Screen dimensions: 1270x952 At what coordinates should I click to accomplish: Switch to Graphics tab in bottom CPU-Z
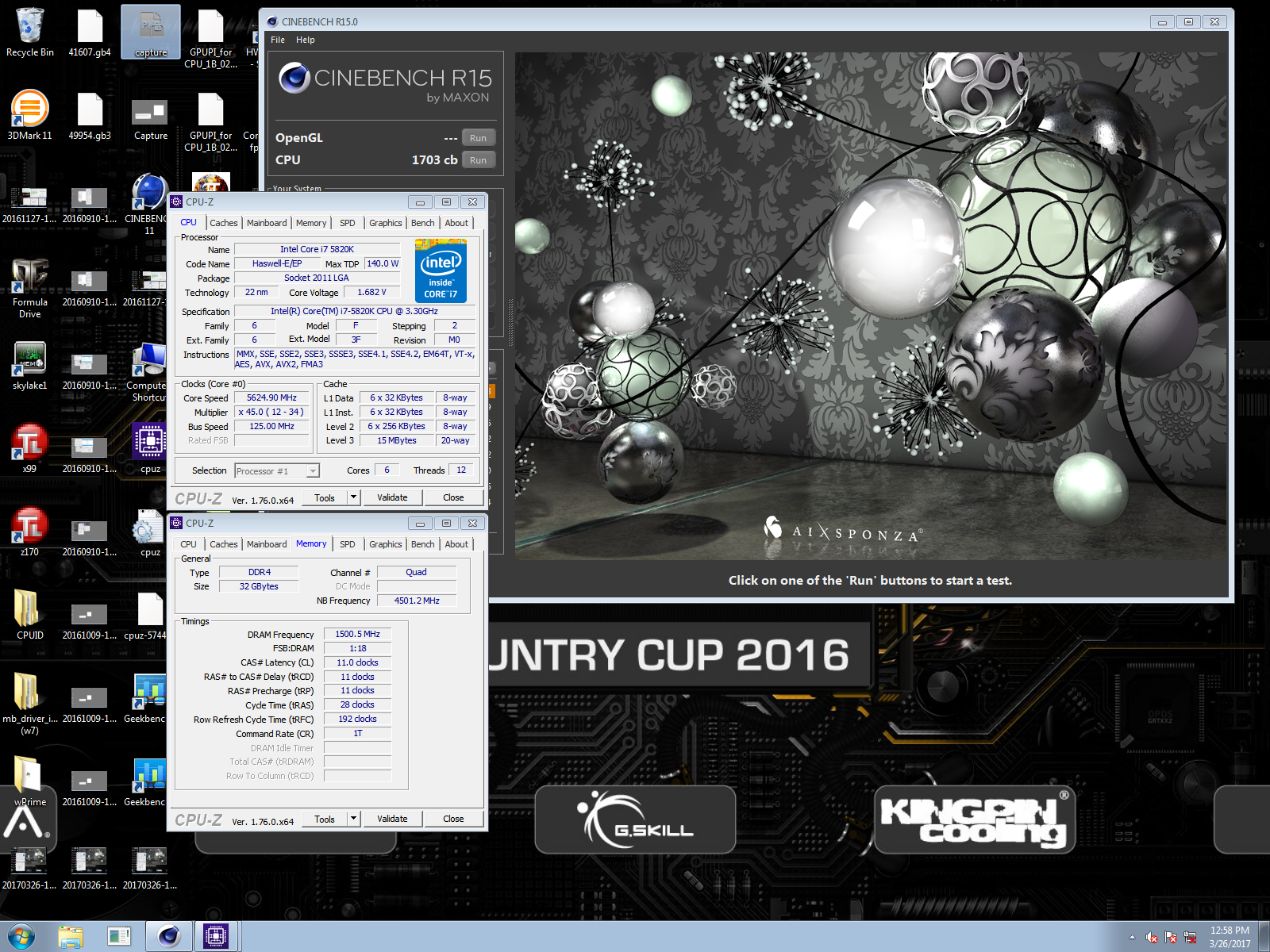pyautogui.click(x=386, y=544)
